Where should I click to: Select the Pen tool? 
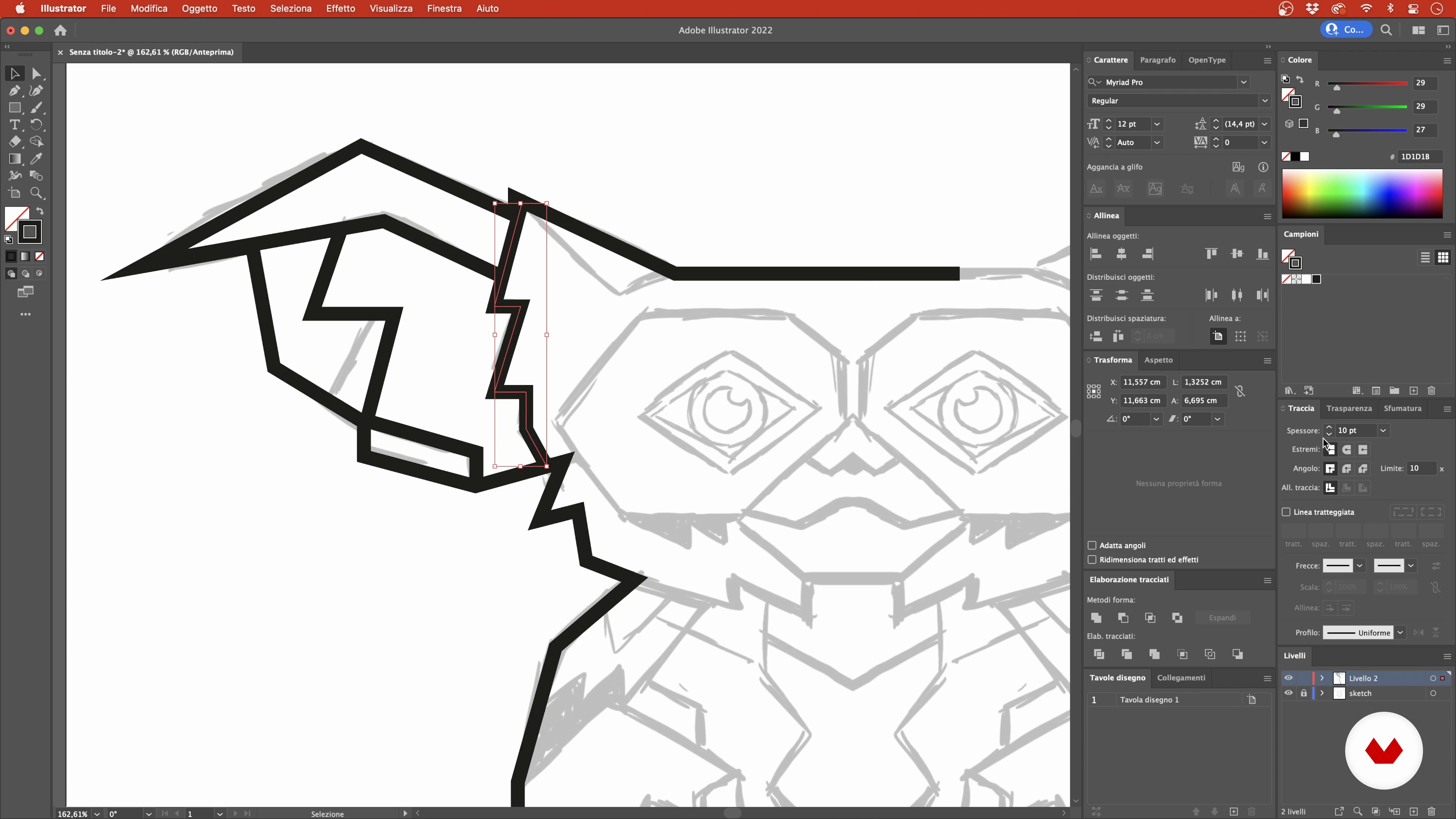pos(15,91)
